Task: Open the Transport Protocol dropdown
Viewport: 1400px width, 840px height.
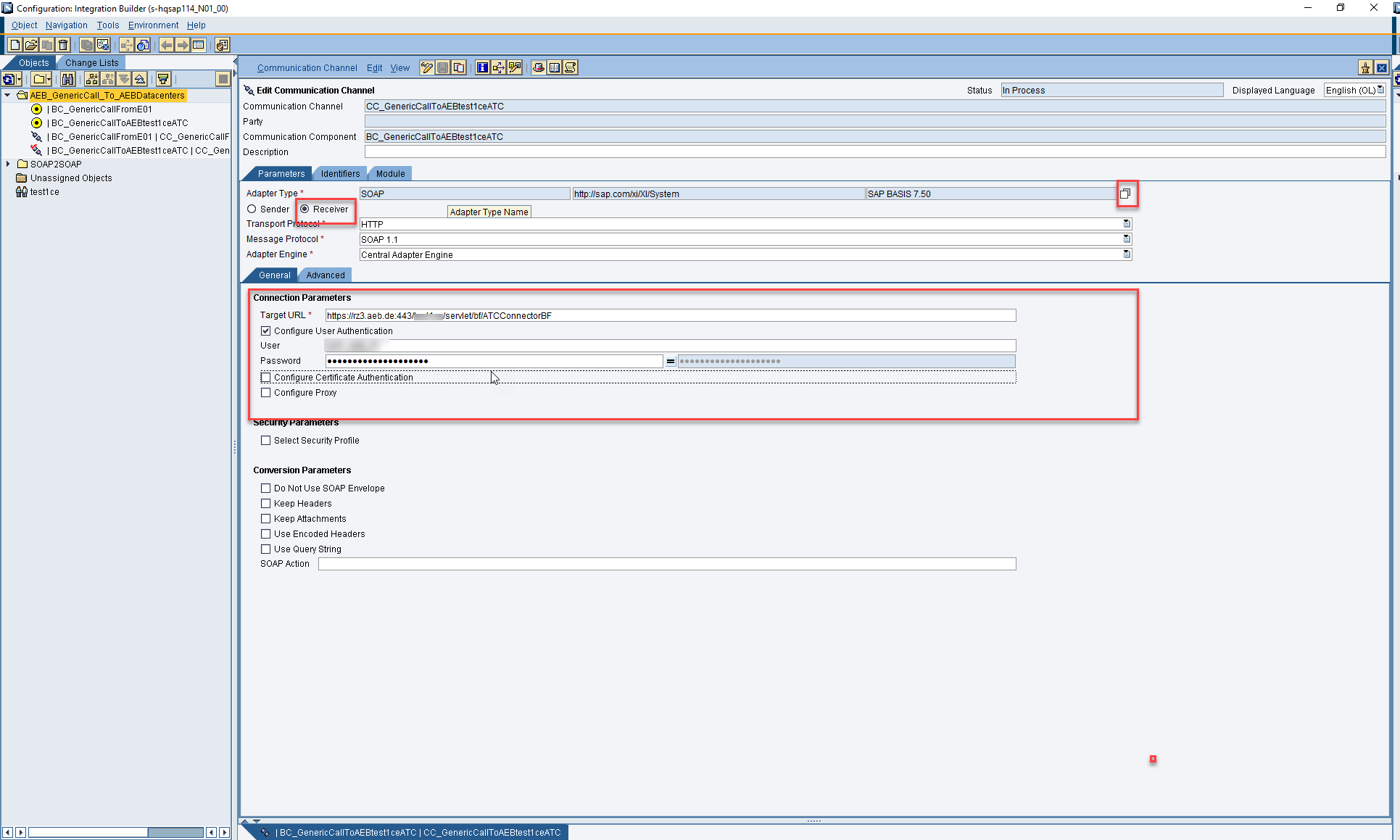Action: pyautogui.click(x=1126, y=224)
